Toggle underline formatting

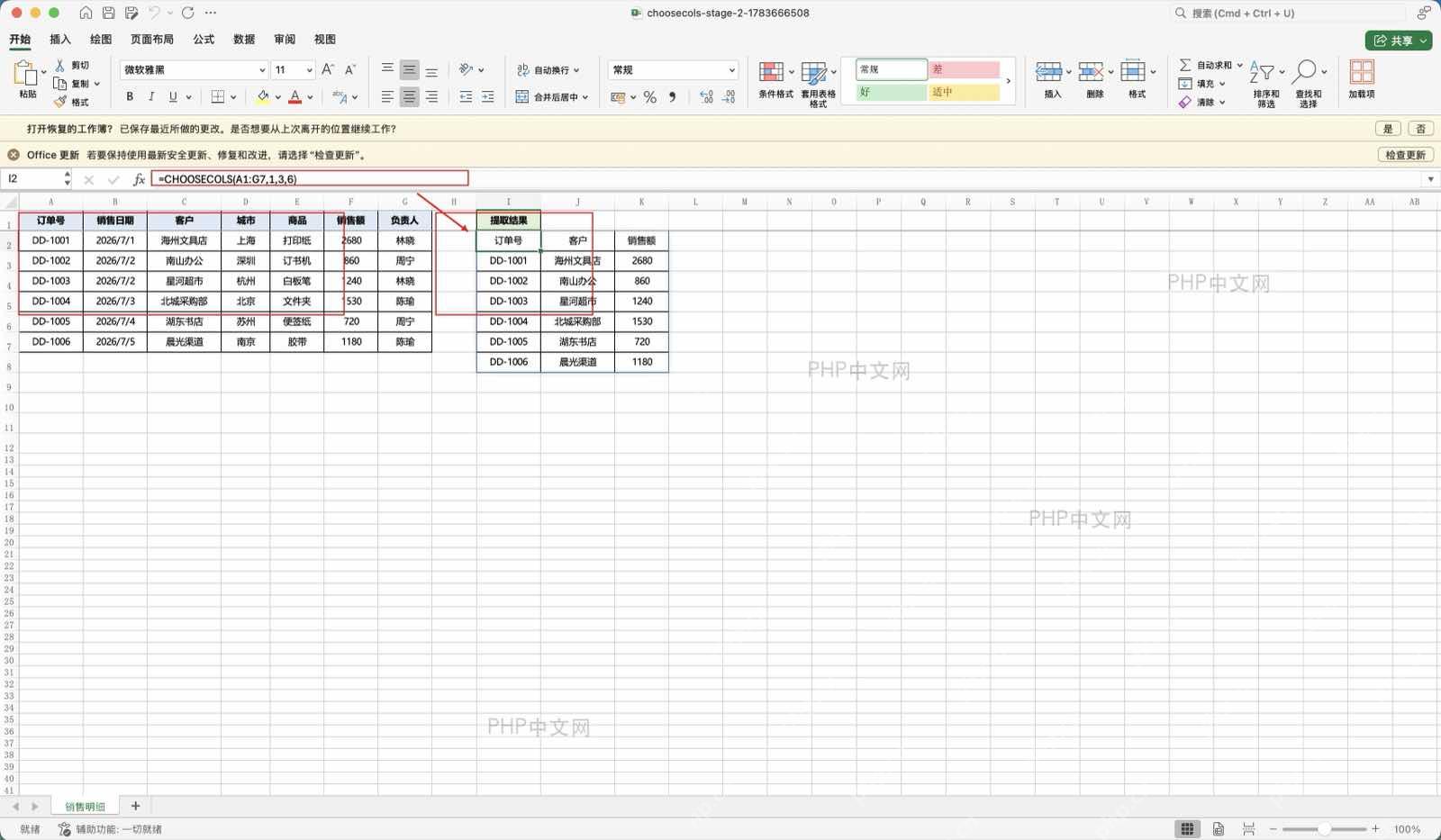[173, 96]
